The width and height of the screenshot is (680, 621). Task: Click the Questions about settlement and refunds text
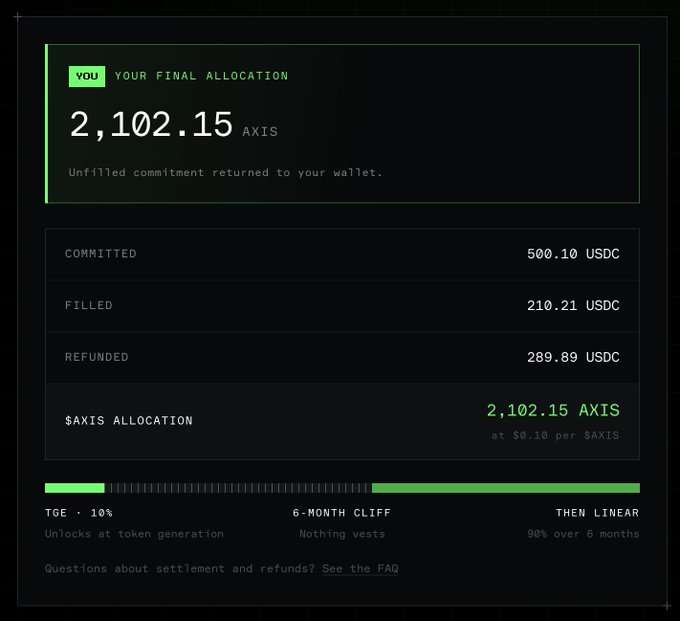coord(180,569)
